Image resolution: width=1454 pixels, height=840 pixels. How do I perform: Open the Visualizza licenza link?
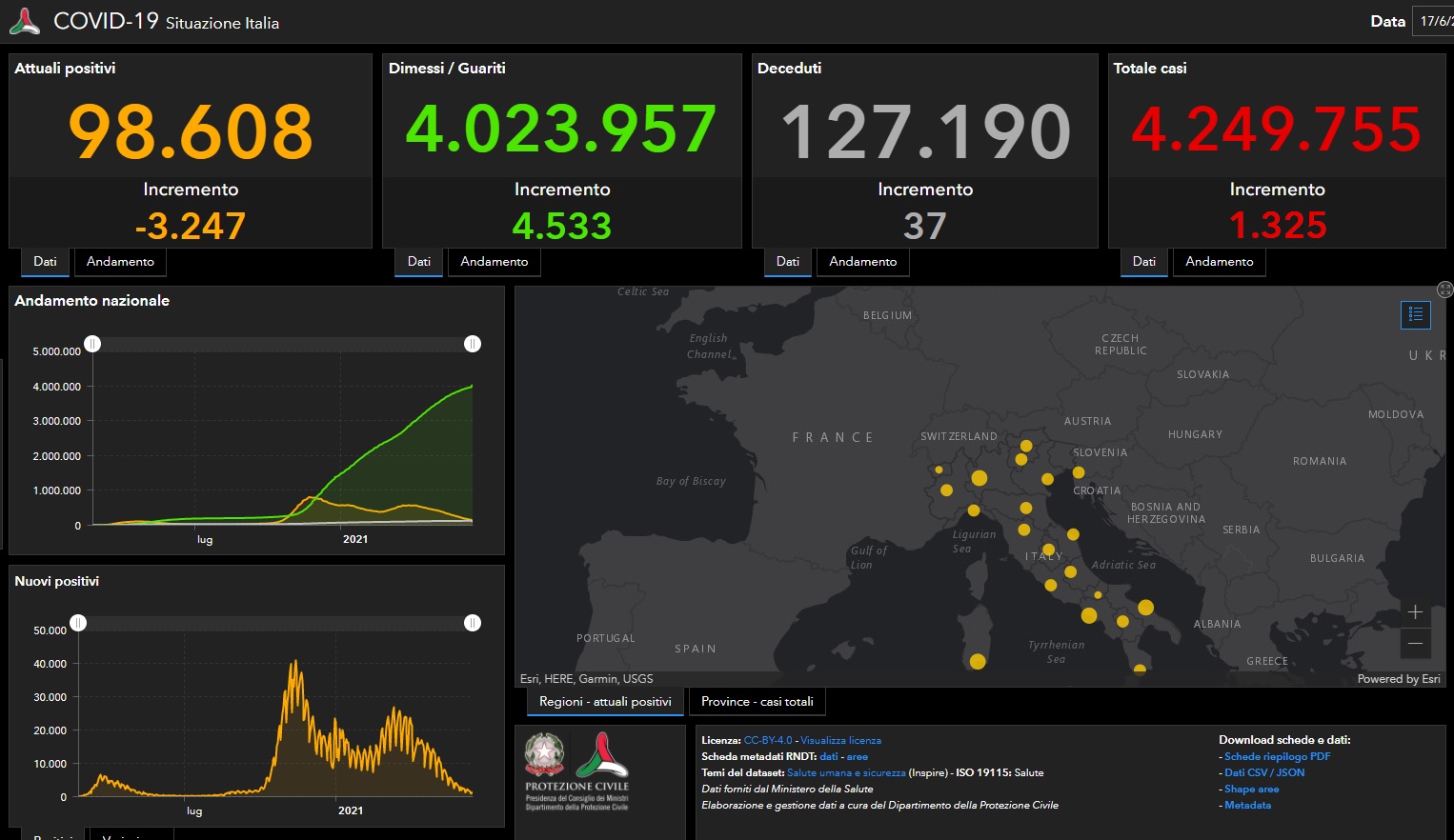coord(840,740)
